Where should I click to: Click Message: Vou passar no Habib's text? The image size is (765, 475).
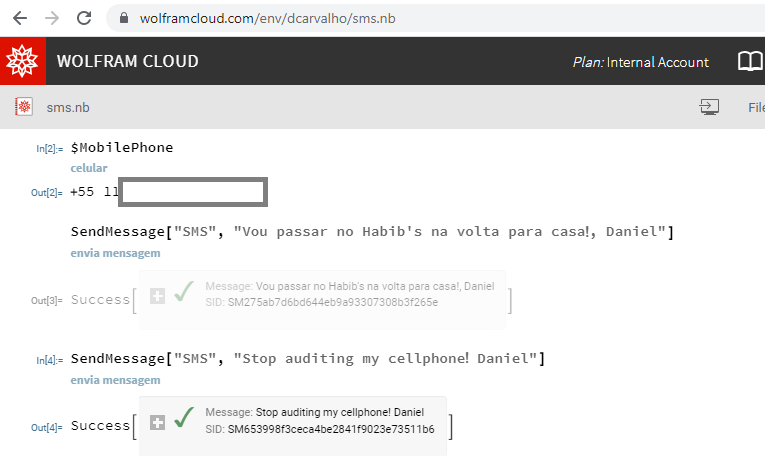pyautogui.click(x=350, y=286)
